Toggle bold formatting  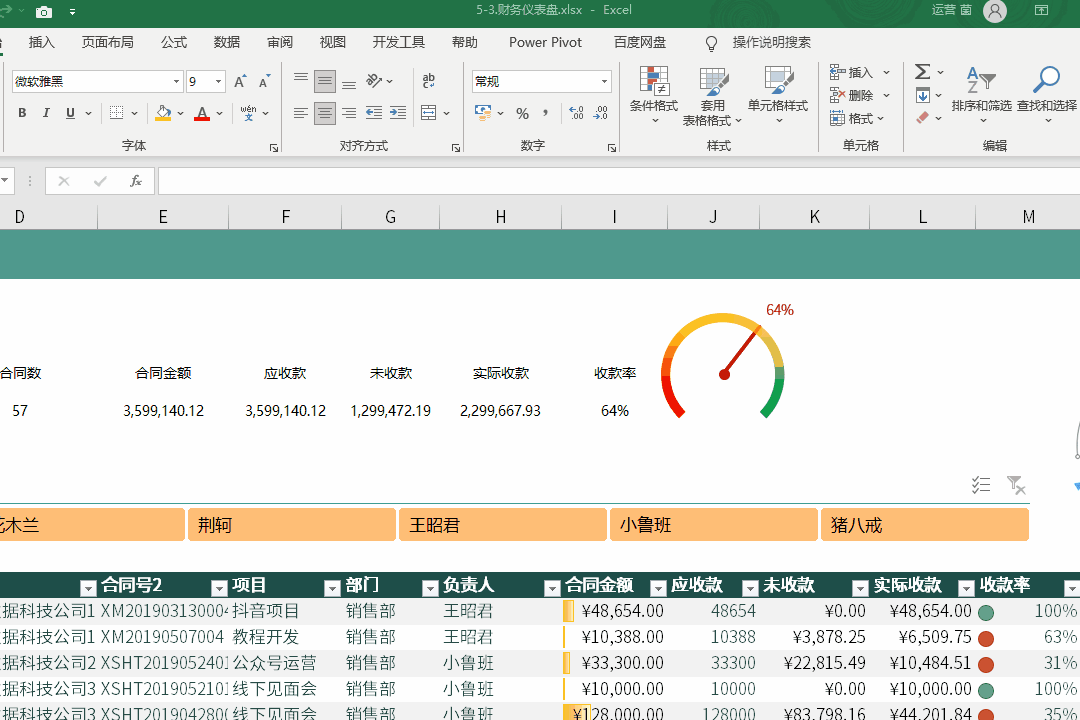tap(22, 114)
